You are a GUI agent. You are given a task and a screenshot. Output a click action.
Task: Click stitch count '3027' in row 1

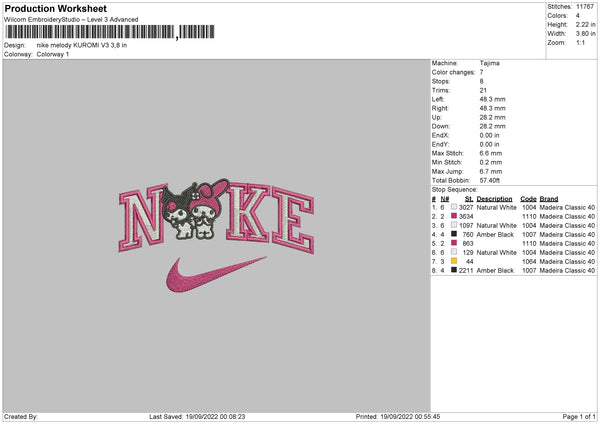[466, 207]
